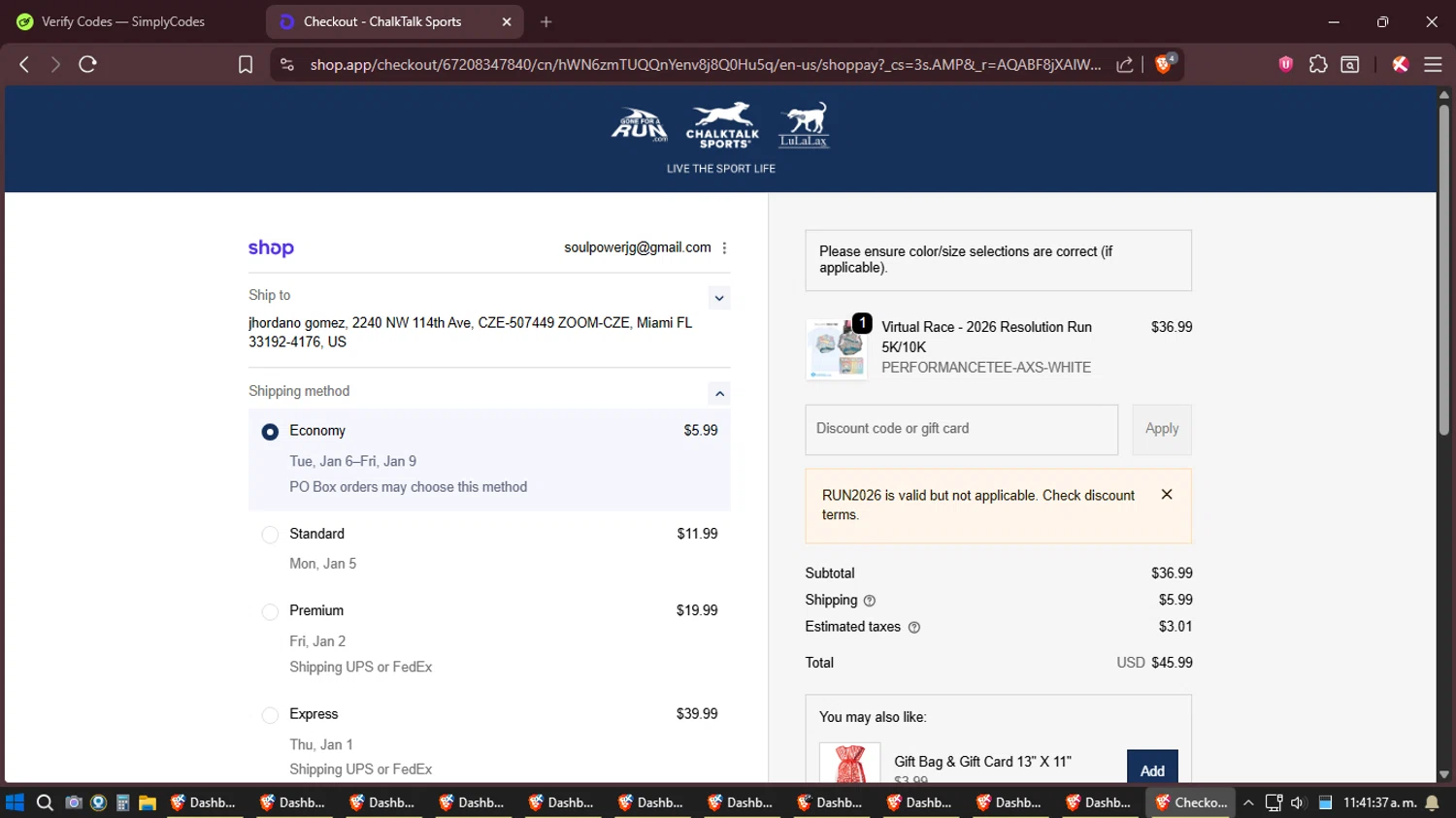This screenshot has width=1456, height=818.
Task: Apply the discount code
Action: 1162,429
